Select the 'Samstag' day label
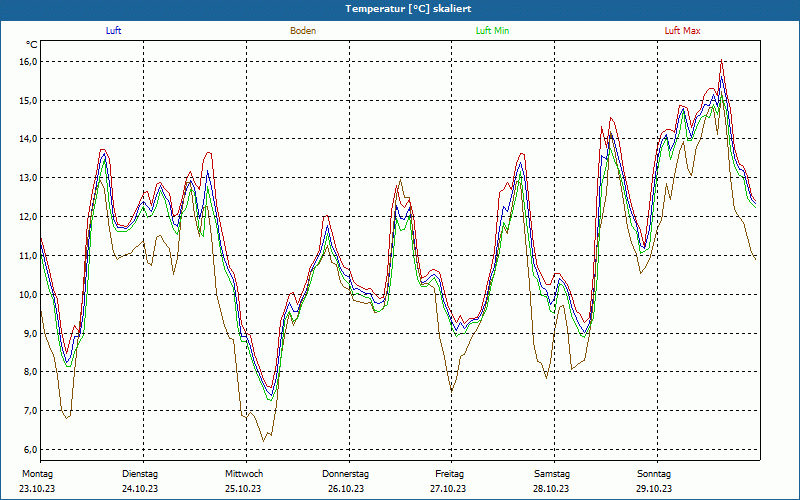 coord(552,473)
